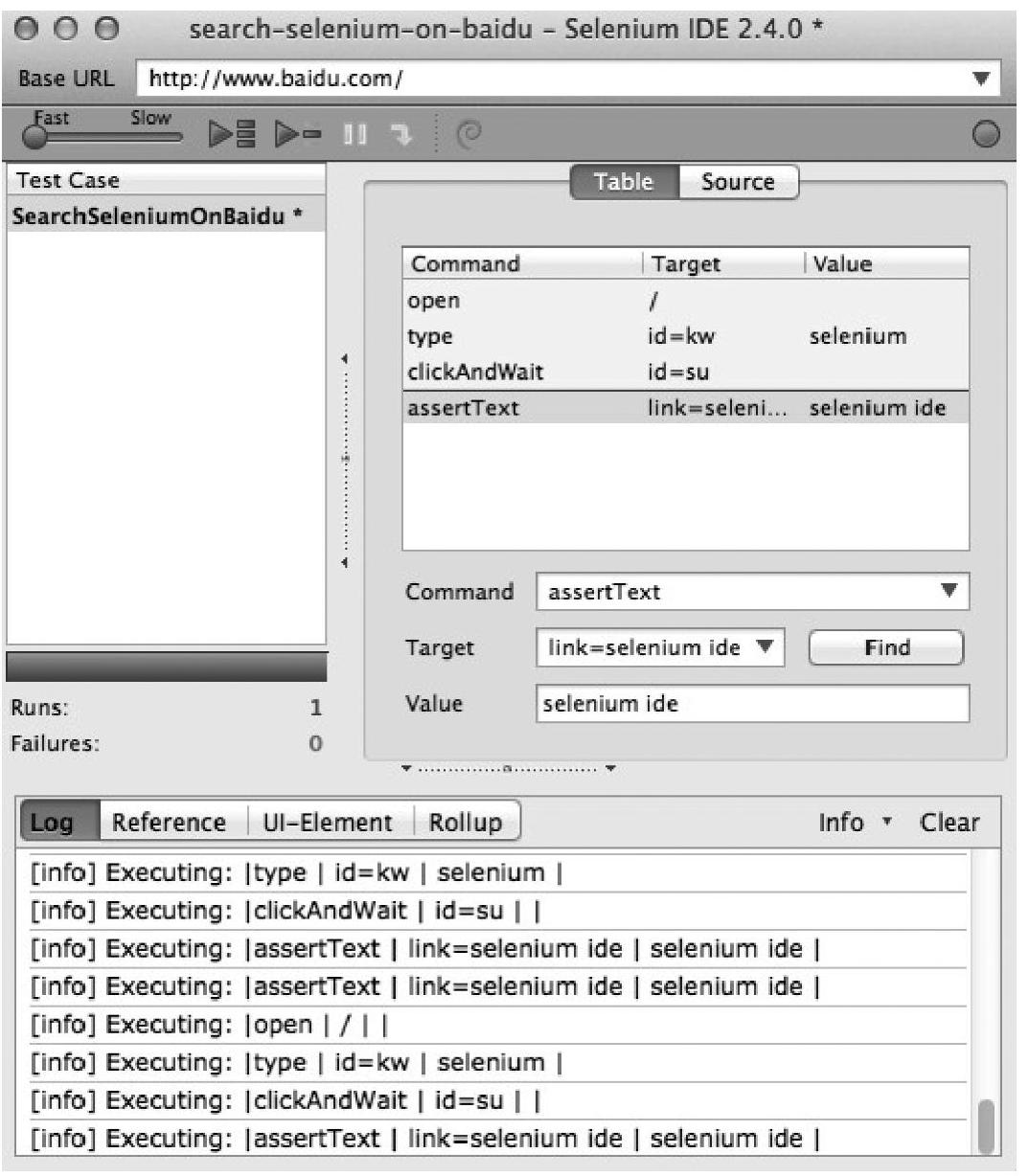Pause the test execution

[x=355, y=134]
